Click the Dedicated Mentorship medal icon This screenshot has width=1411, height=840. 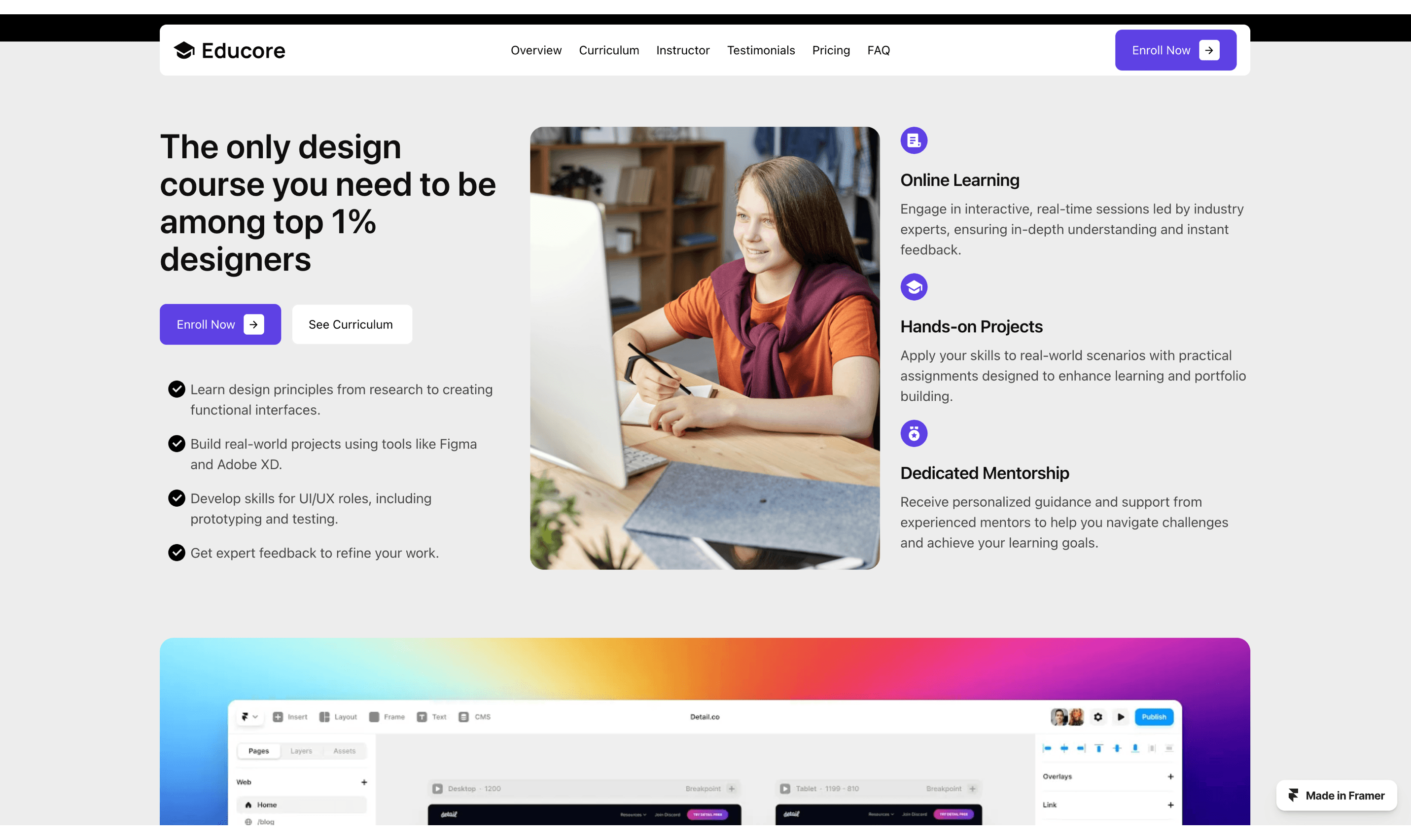[x=914, y=434]
